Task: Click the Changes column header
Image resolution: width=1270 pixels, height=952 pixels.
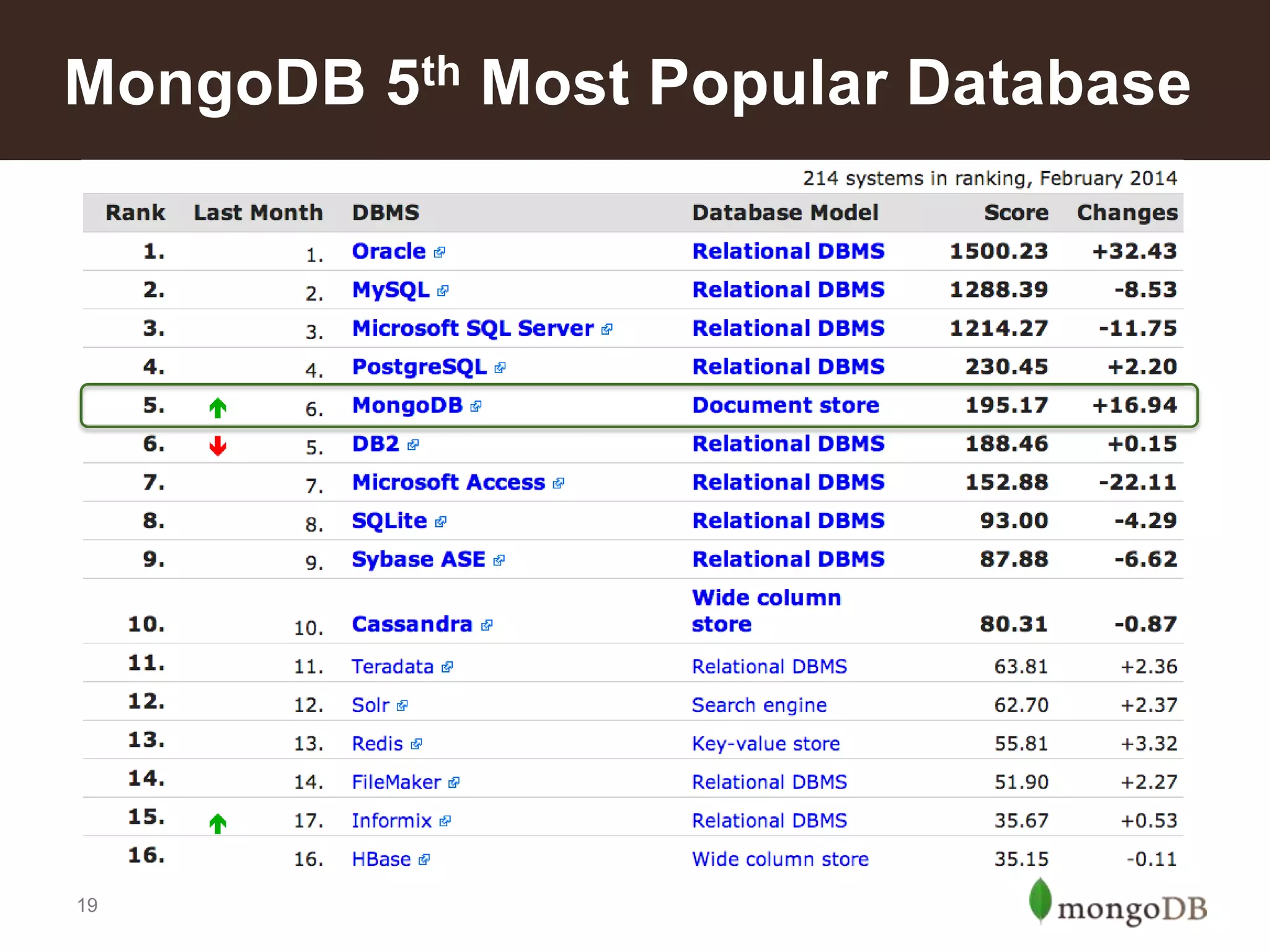Action: 1127,213
